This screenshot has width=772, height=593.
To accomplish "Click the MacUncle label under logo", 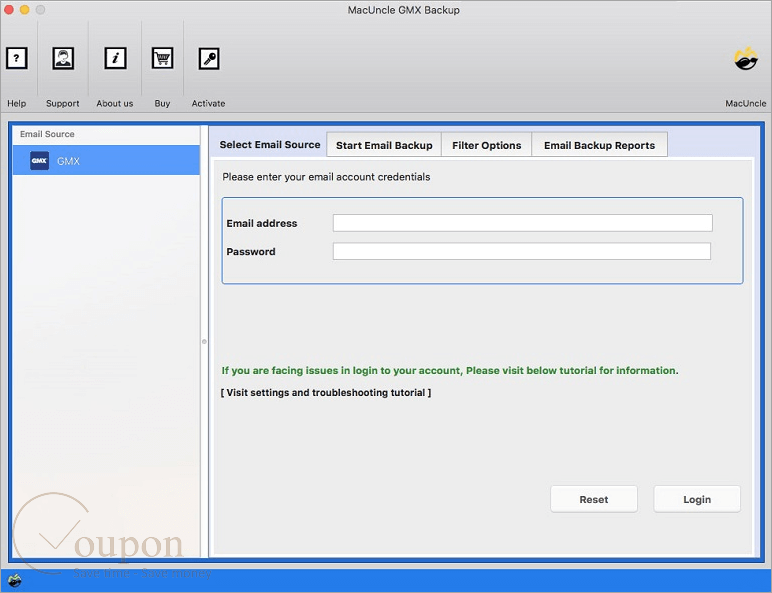I will pyautogui.click(x=745, y=103).
